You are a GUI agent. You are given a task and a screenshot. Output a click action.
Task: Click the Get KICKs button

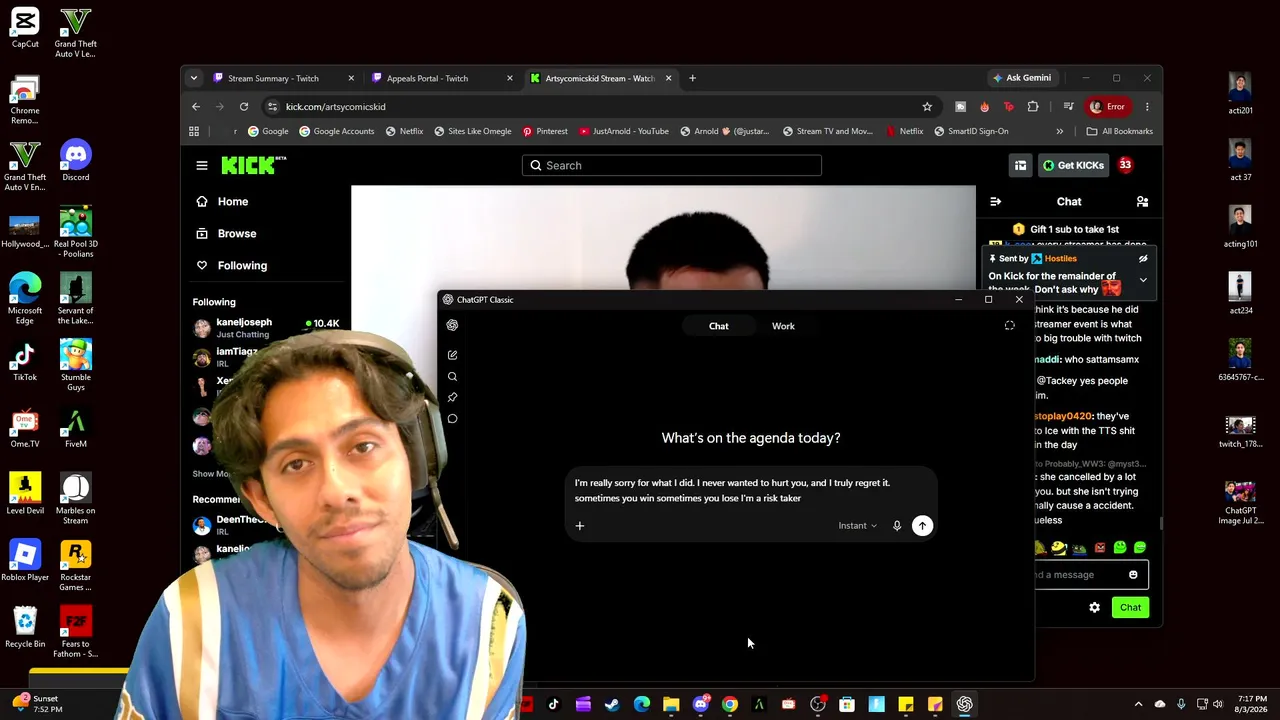point(1073,166)
